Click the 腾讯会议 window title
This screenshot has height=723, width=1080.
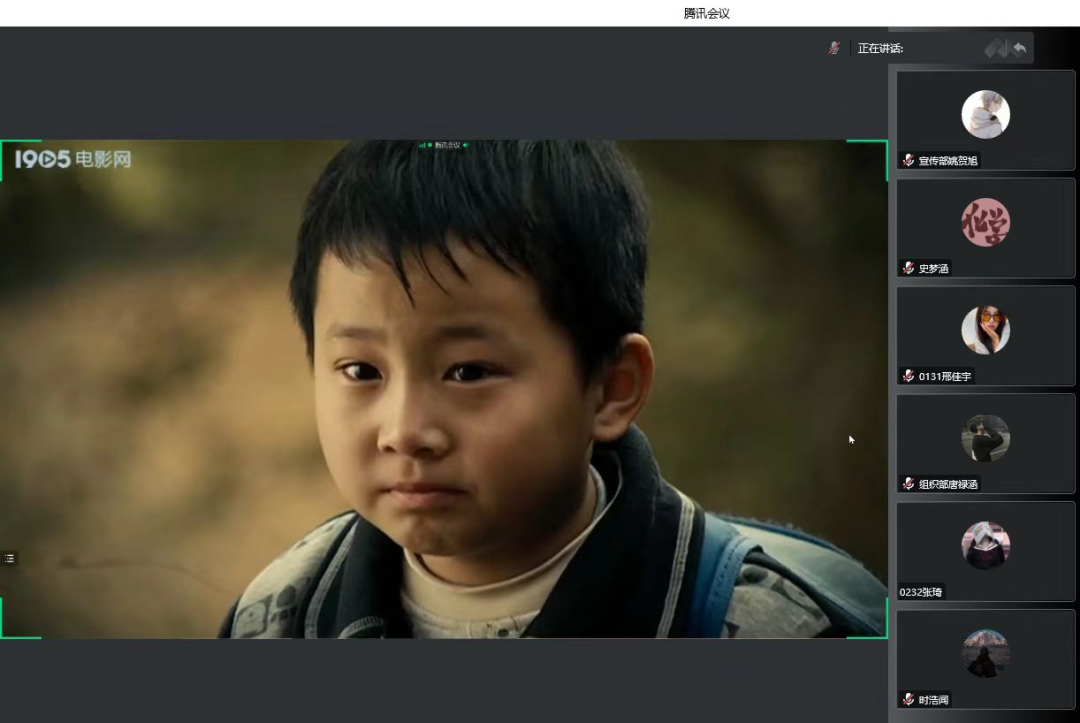[x=706, y=13]
